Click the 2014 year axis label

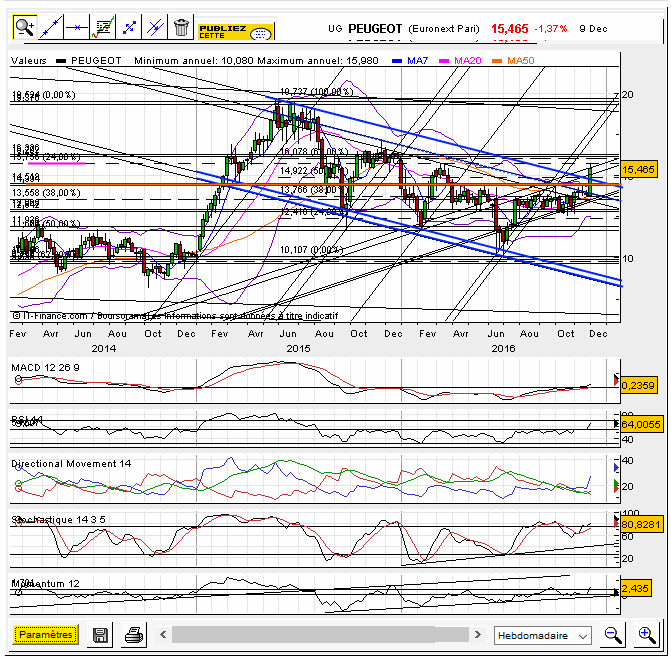click(x=104, y=349)
